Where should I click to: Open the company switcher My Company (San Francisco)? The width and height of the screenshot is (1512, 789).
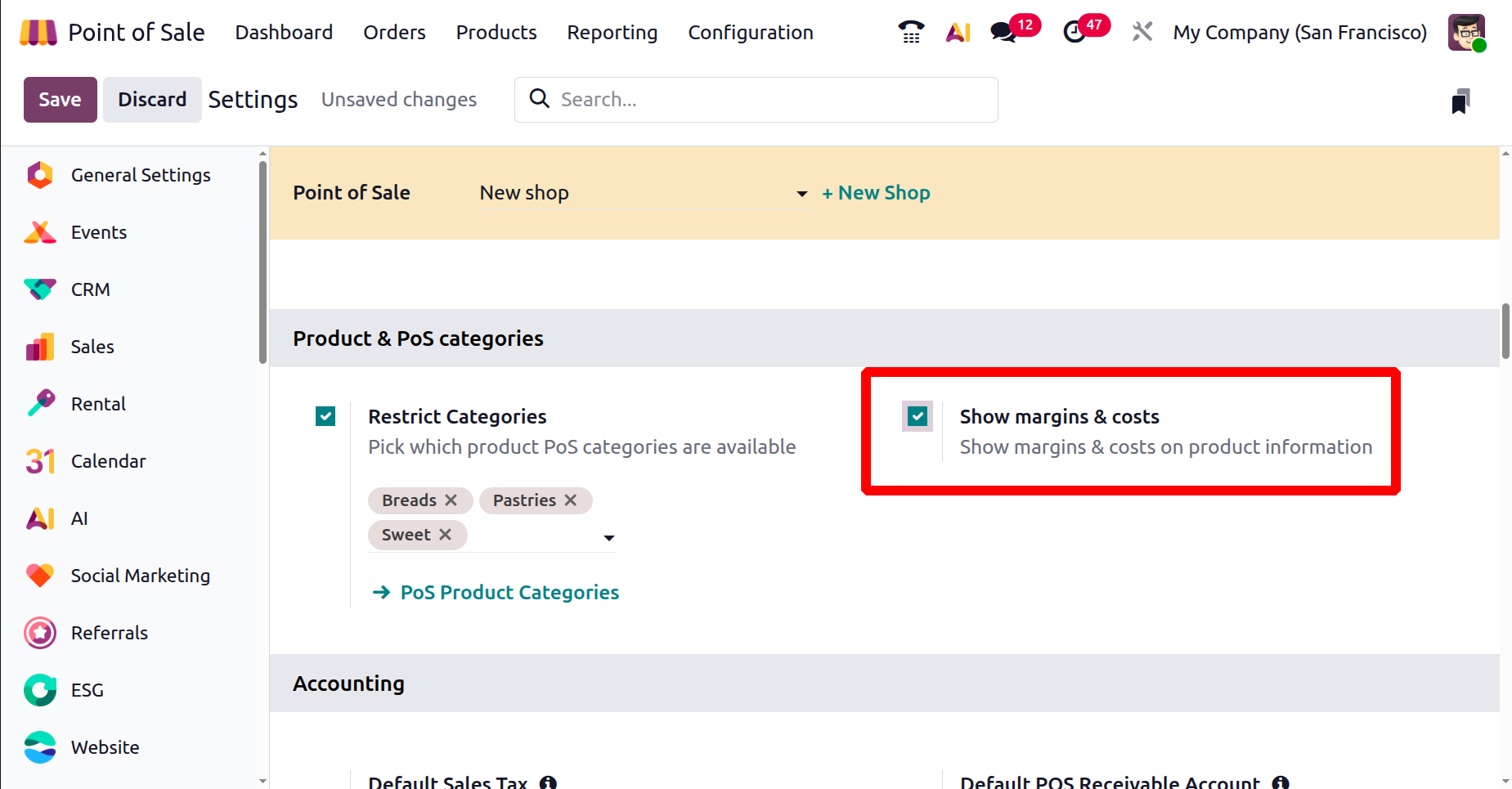[1299, 33]
